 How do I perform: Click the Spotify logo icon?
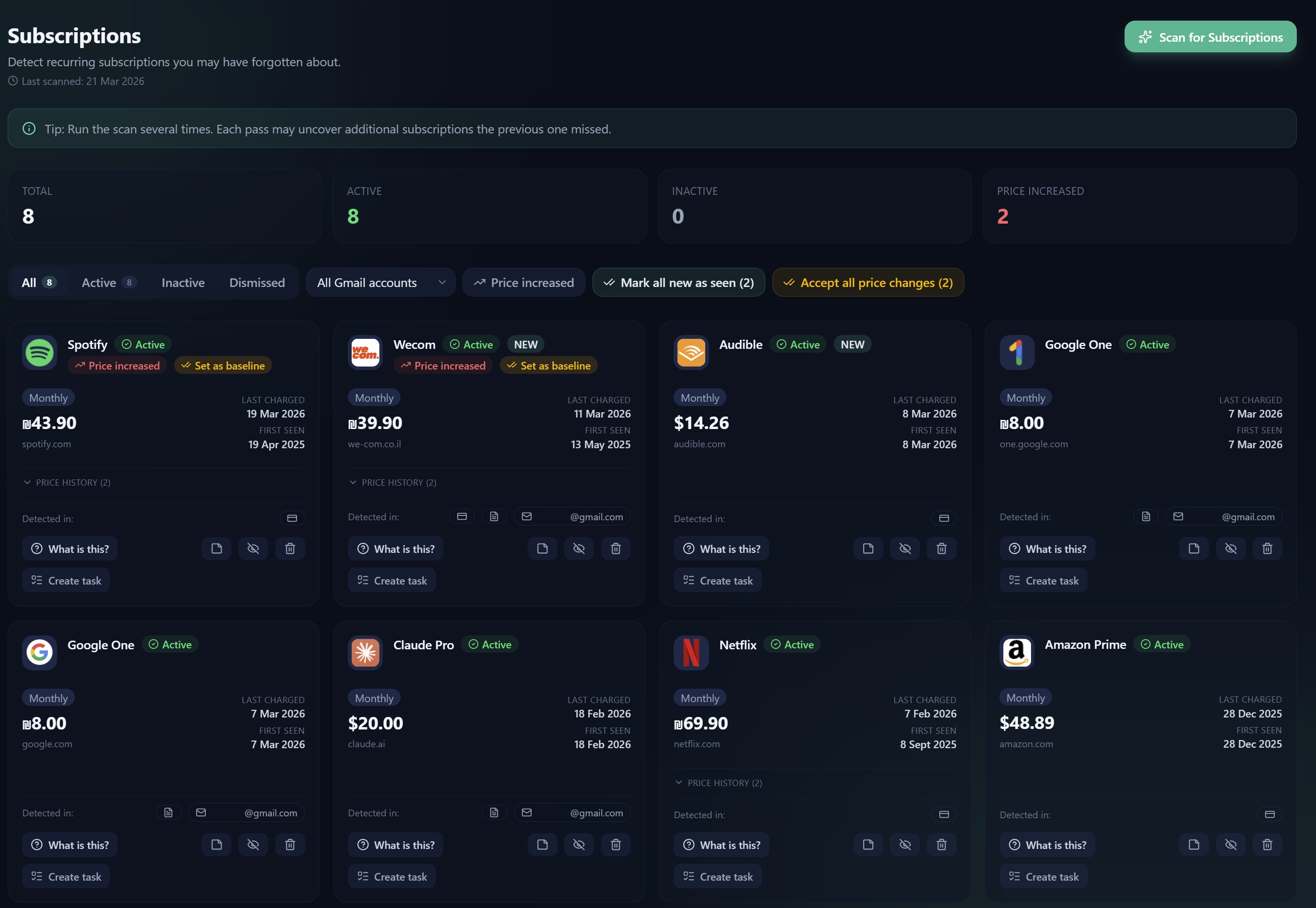coord(39,353)
